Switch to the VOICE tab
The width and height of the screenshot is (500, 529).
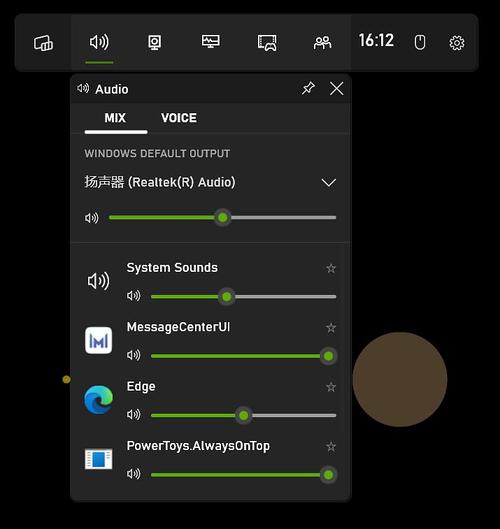pos(179,118)
